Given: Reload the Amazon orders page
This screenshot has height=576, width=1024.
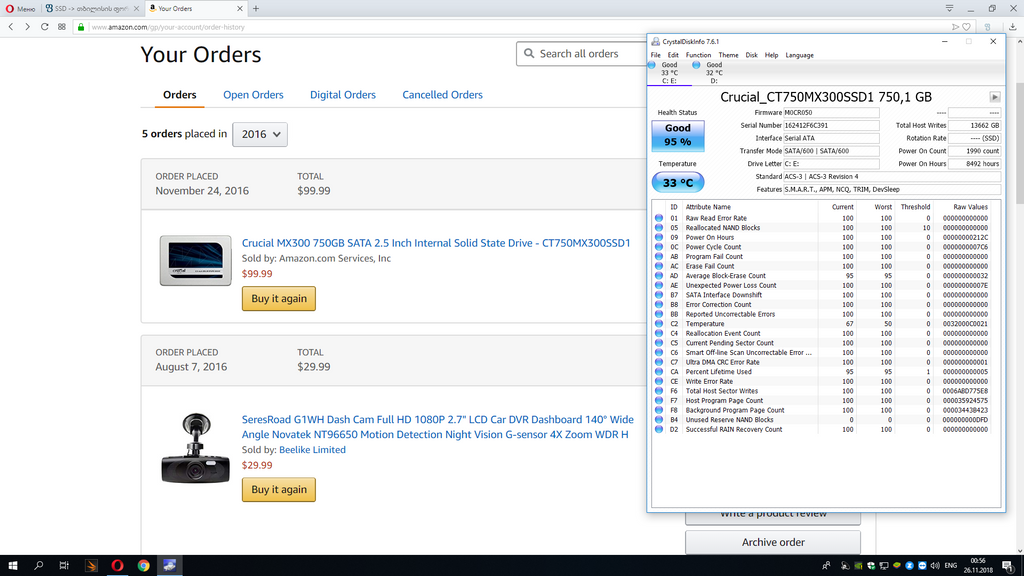Looking at the screenshot, I should (x=44, y=27).
